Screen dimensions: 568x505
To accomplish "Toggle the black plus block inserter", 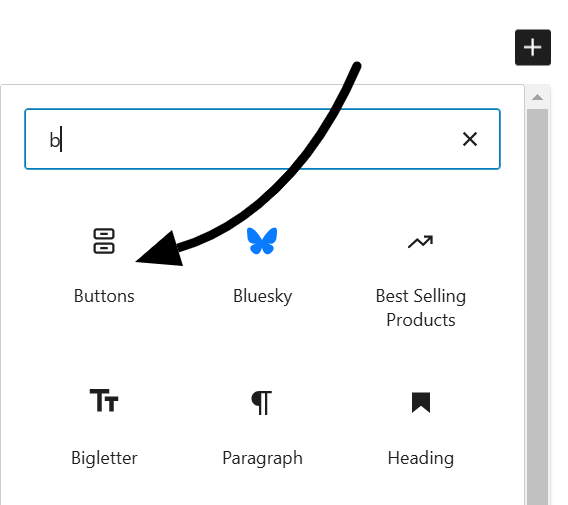I will coord(533,47).
